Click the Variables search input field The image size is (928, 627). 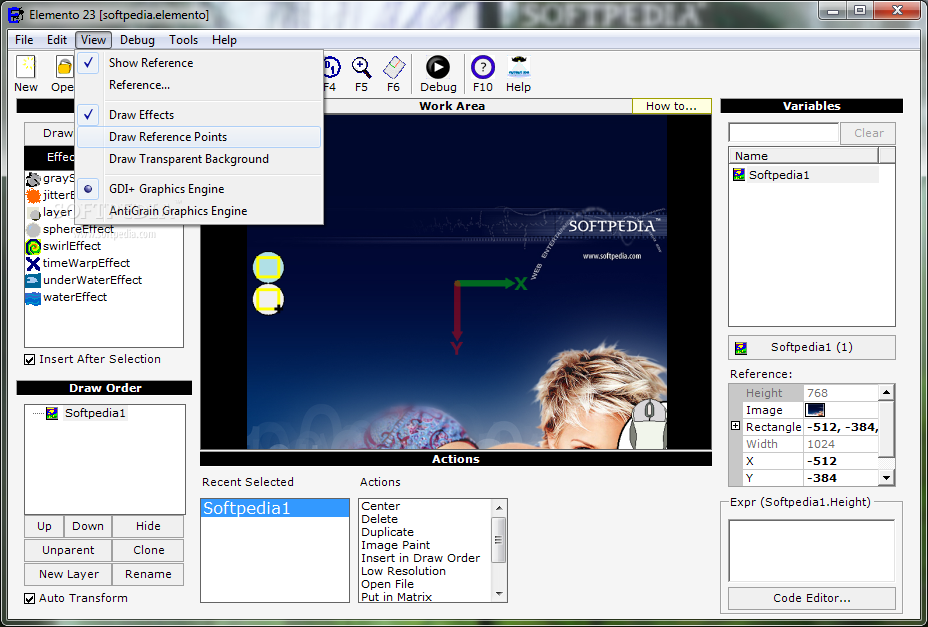tap(784, 133)
